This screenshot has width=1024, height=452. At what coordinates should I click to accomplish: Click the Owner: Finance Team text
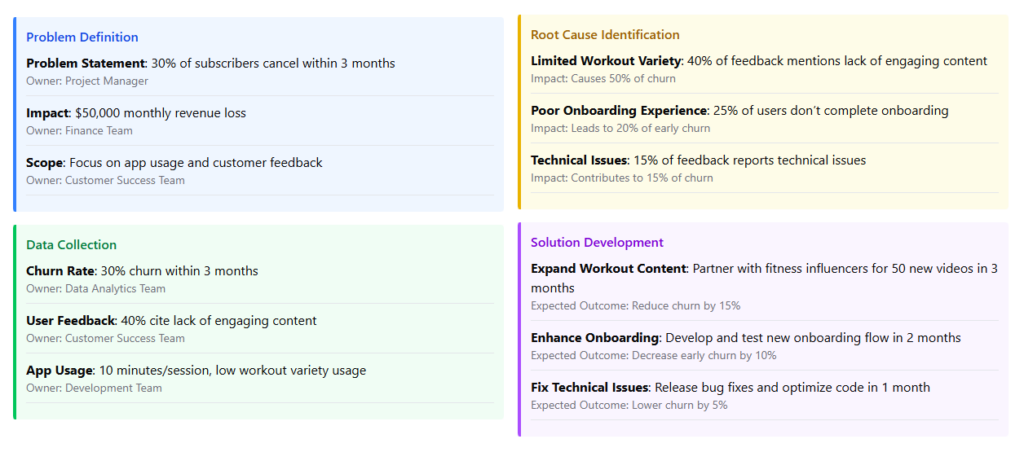point(79,130)
